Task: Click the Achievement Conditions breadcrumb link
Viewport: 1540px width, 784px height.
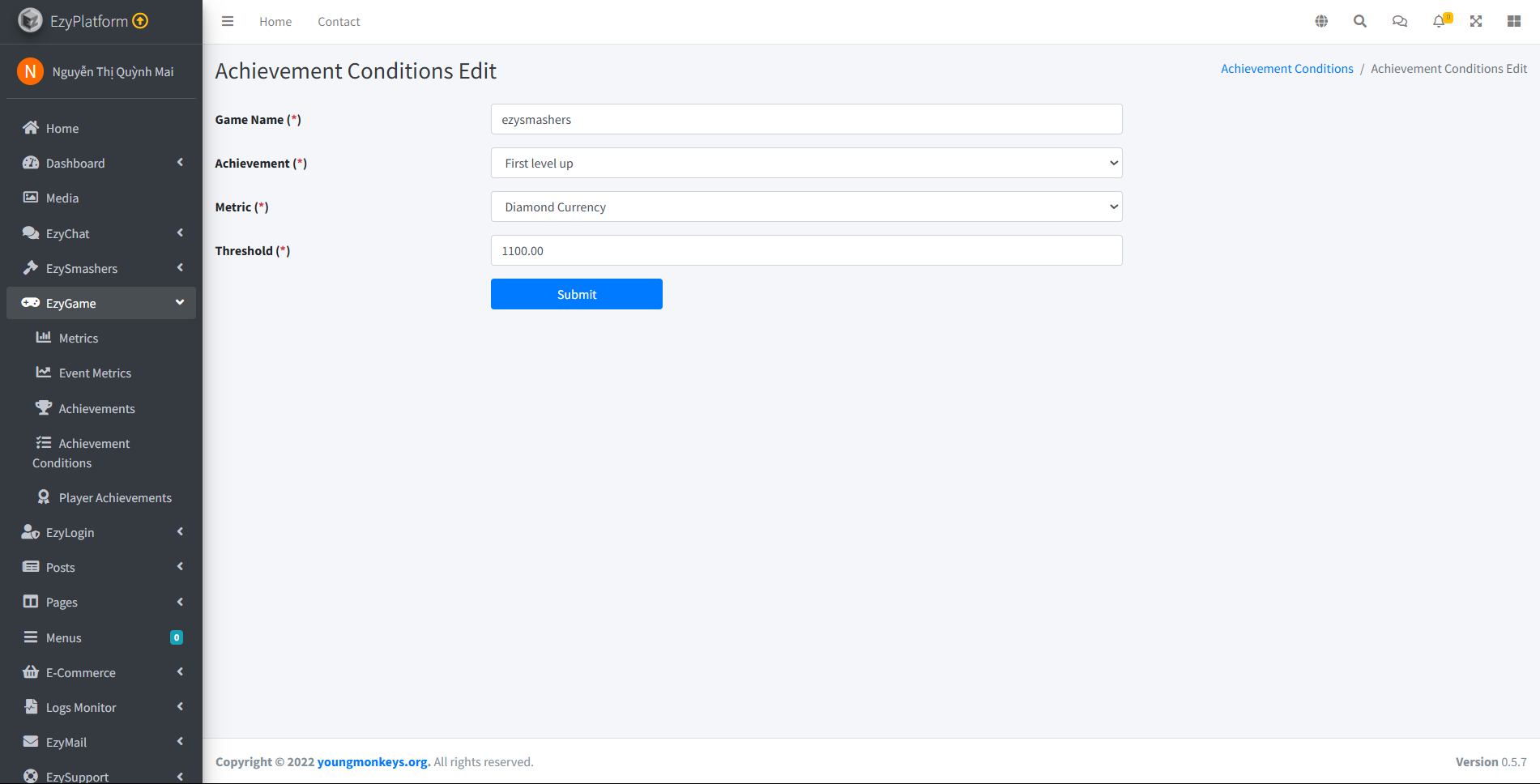Action: 1286,69
